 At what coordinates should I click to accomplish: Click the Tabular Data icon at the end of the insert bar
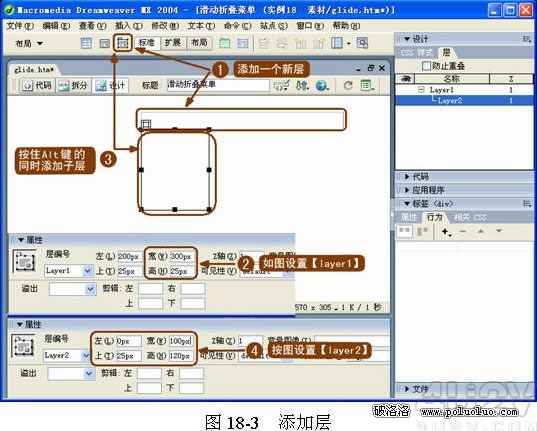[x=362, y=43]
